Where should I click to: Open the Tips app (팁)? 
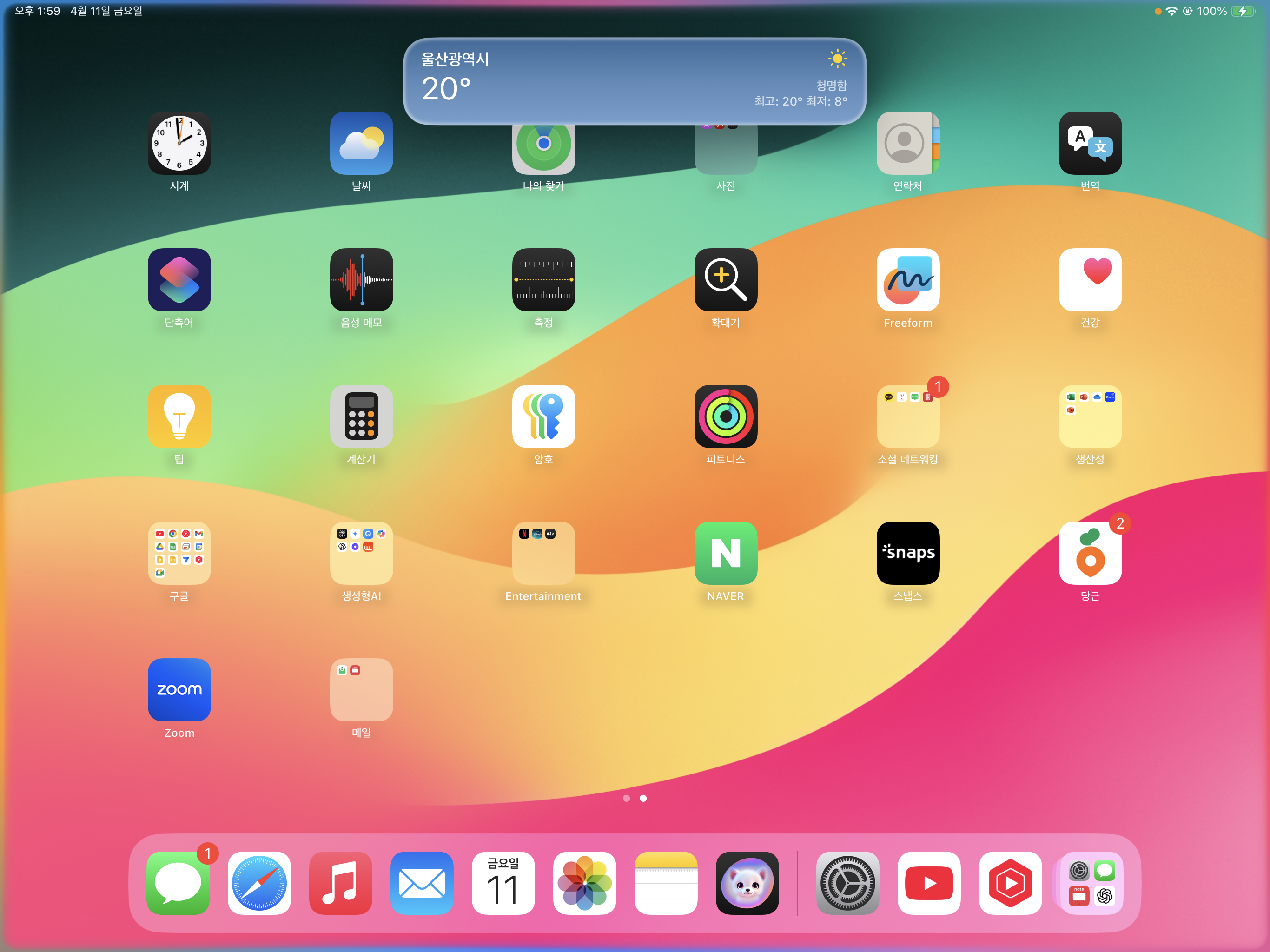(179, 416)
